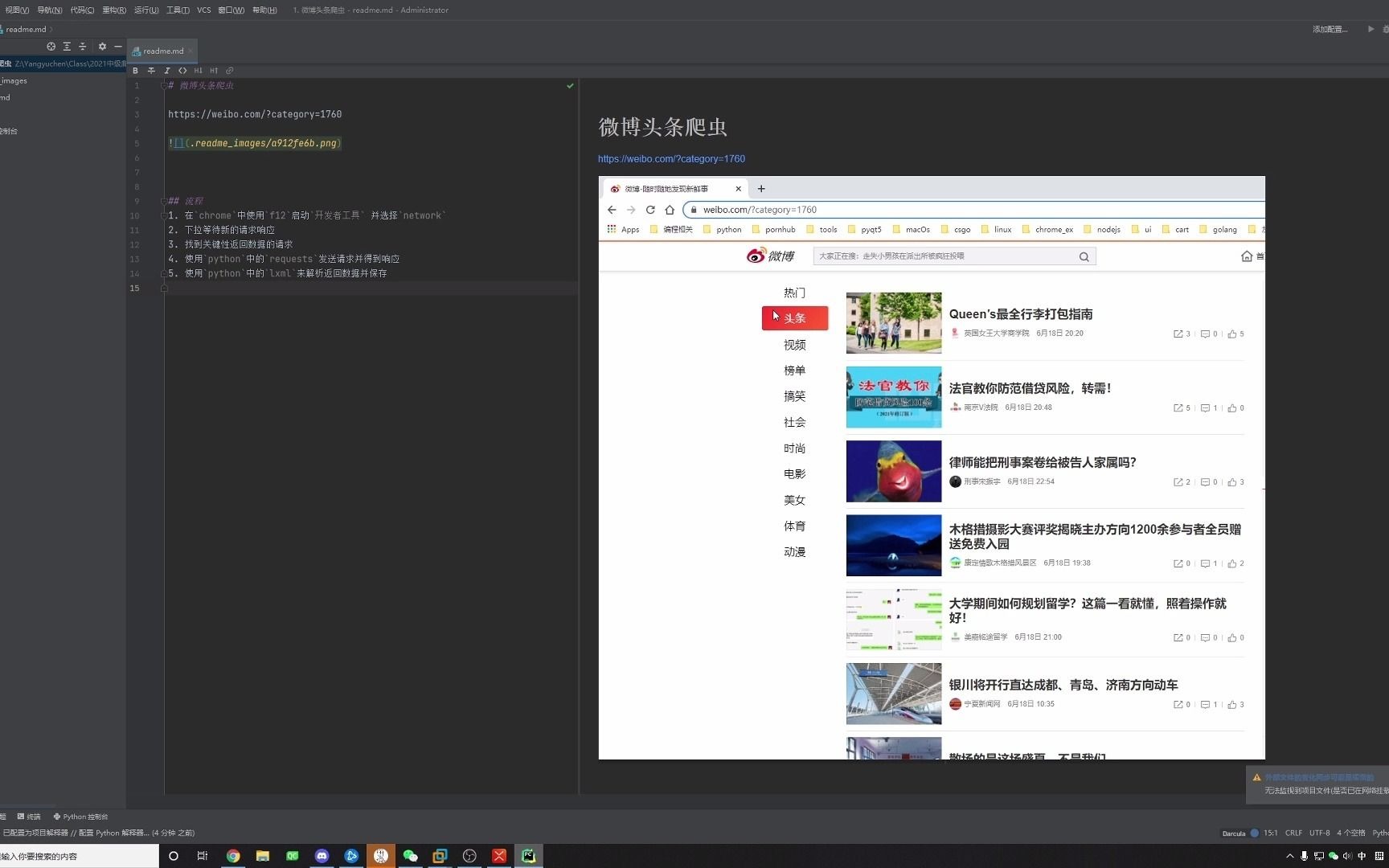This screenshot has width=1389, height=868.
Task: Insert inline code with the angle-brackets icon
Action: click(x=182, y=71)
